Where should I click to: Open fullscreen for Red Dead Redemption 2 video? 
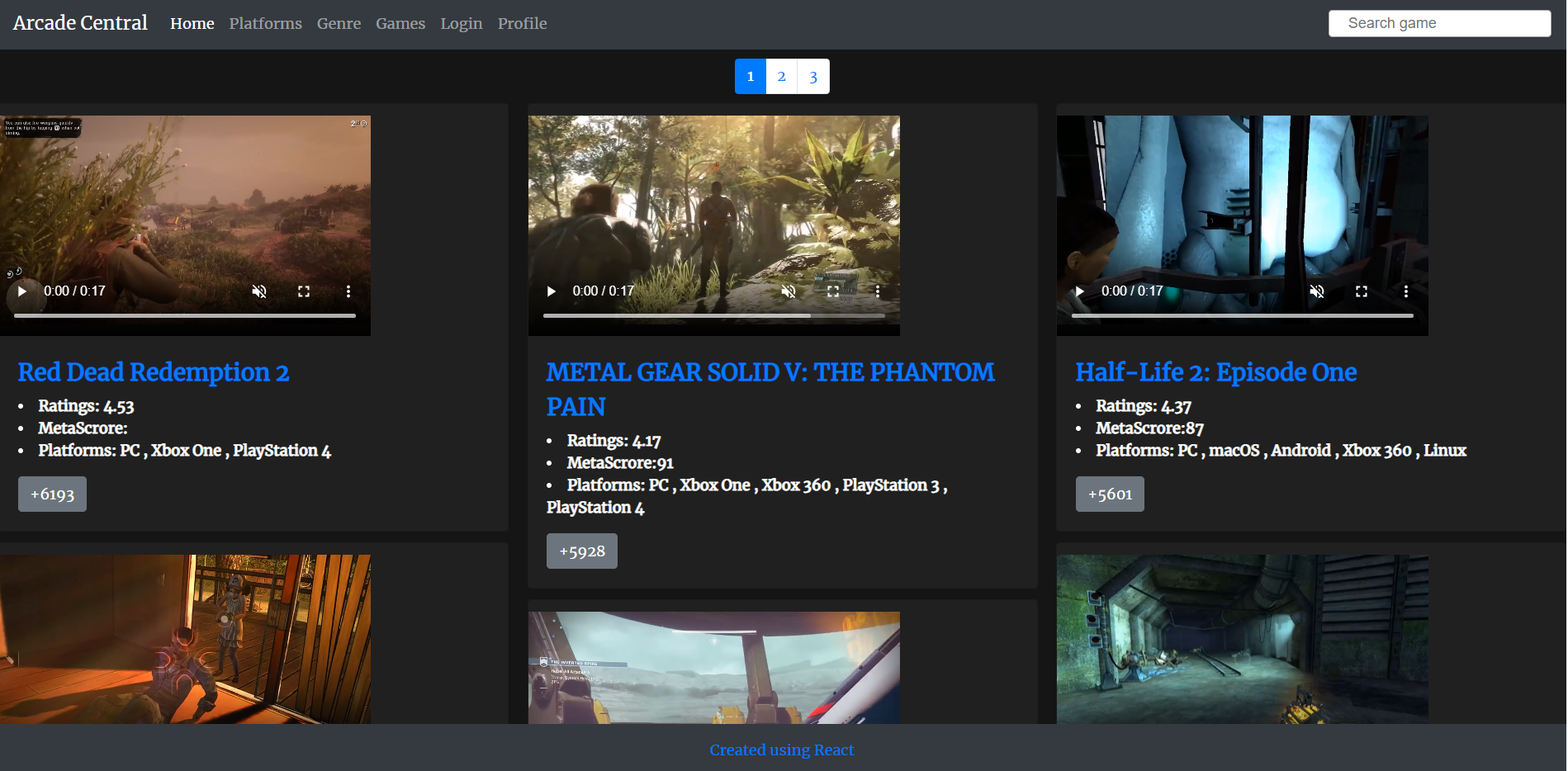[x=304, y=291]
